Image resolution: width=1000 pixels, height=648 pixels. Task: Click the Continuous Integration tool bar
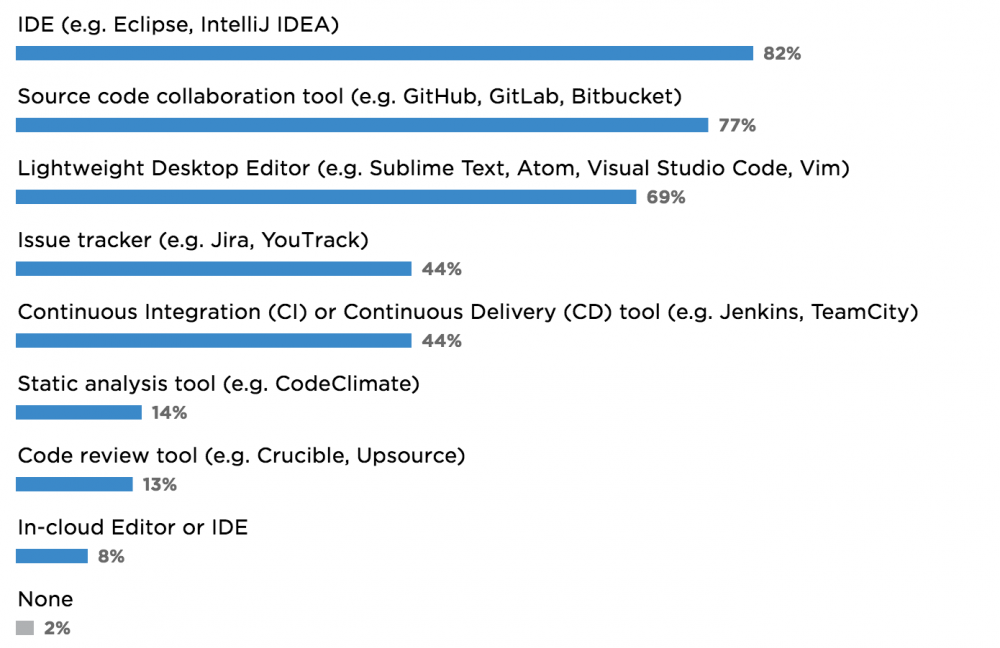click(214, 341)
